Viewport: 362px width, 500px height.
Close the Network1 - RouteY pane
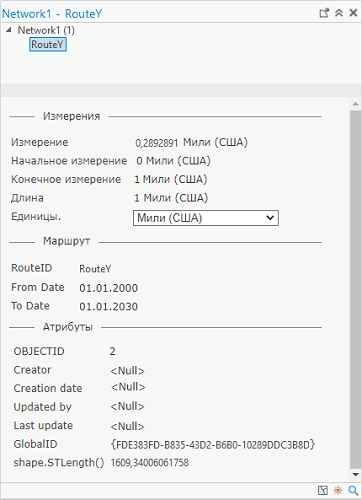pos(353,13)
